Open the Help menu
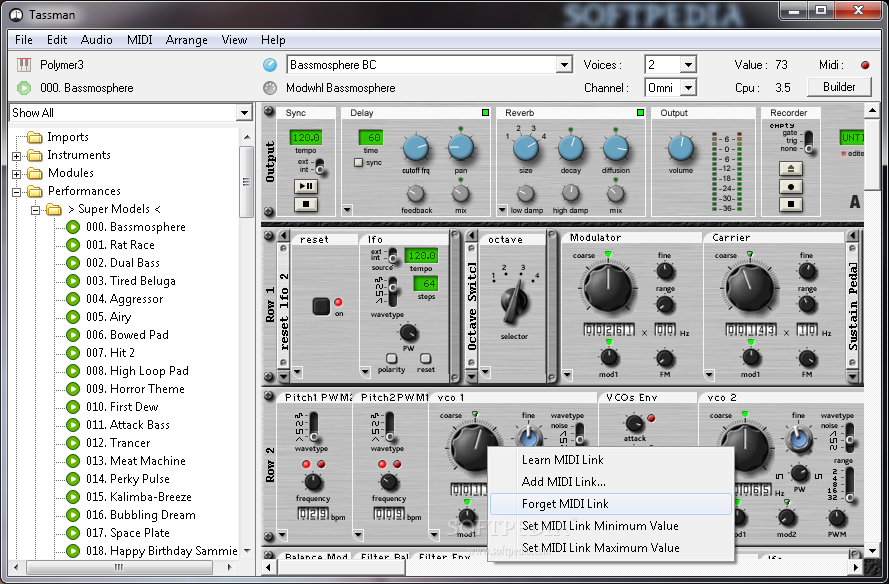This screenshot has height=584, width=889. point(273,40)
